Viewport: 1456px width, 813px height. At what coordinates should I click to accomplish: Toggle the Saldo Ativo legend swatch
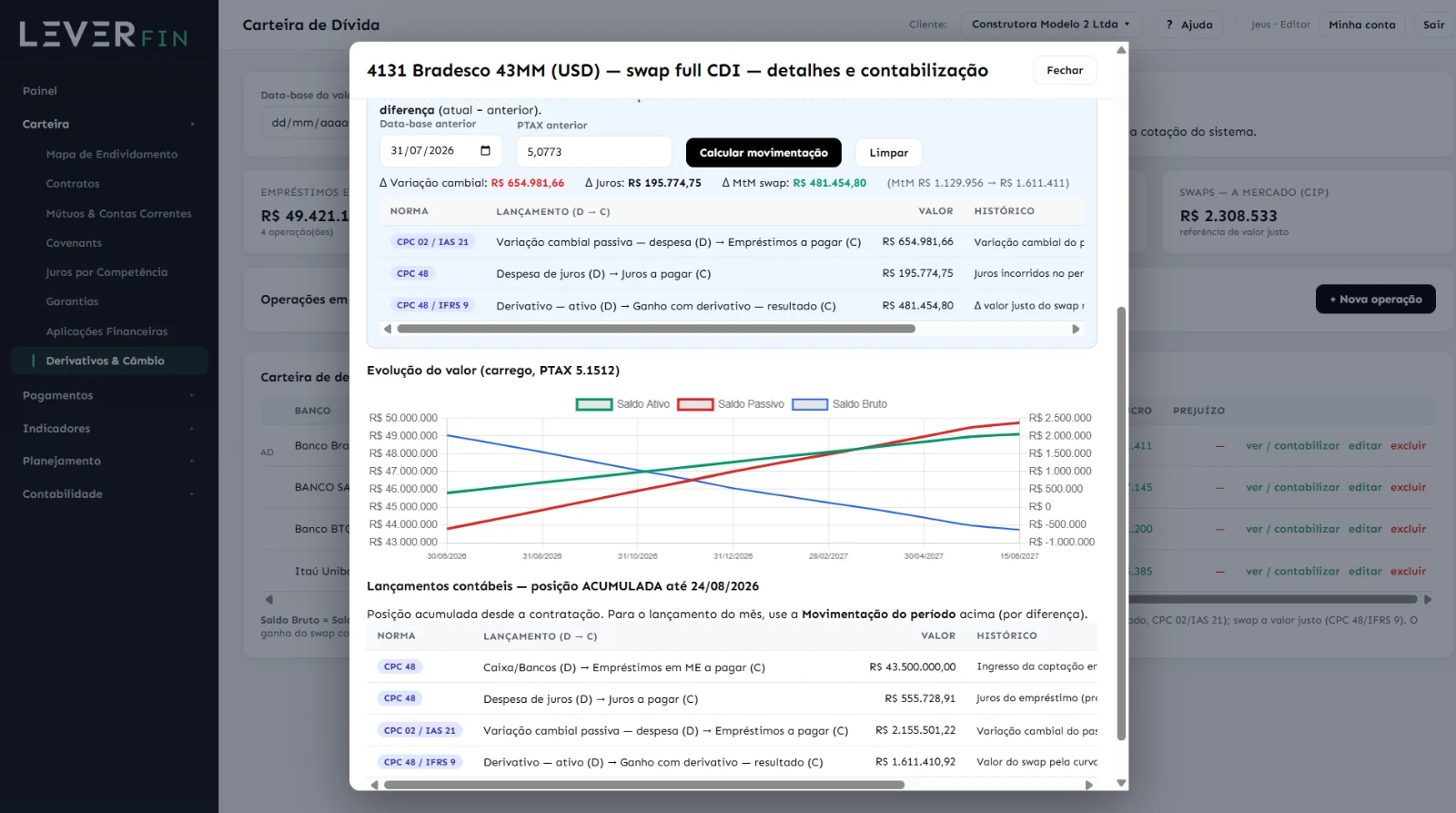(593, 404)
